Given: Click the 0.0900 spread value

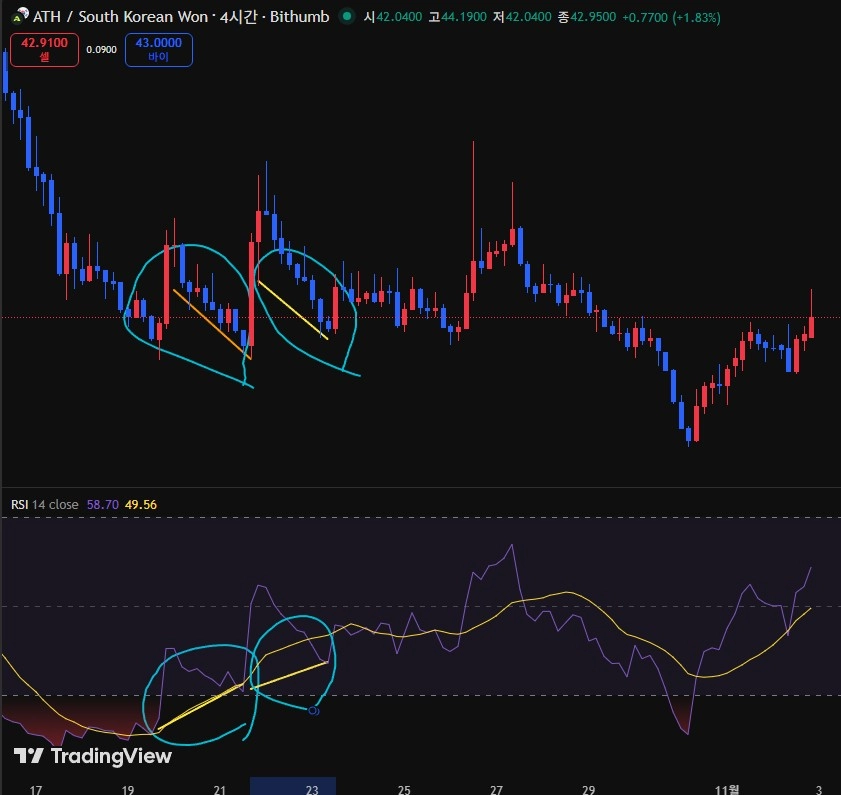Looking at the screenshot, I should tap(100, 50).
